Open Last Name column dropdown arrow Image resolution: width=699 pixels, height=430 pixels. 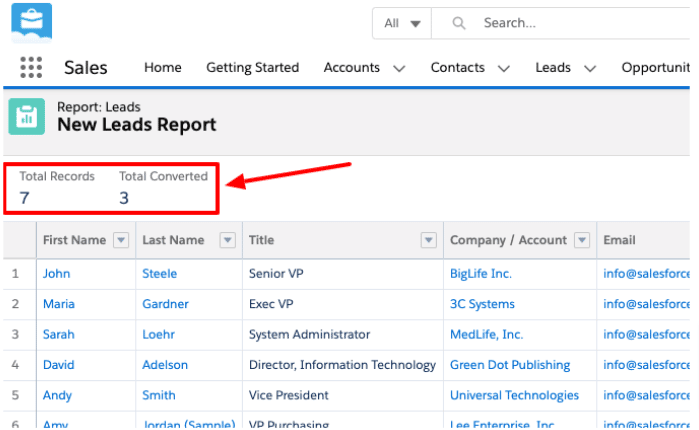(x=227, y=240)
